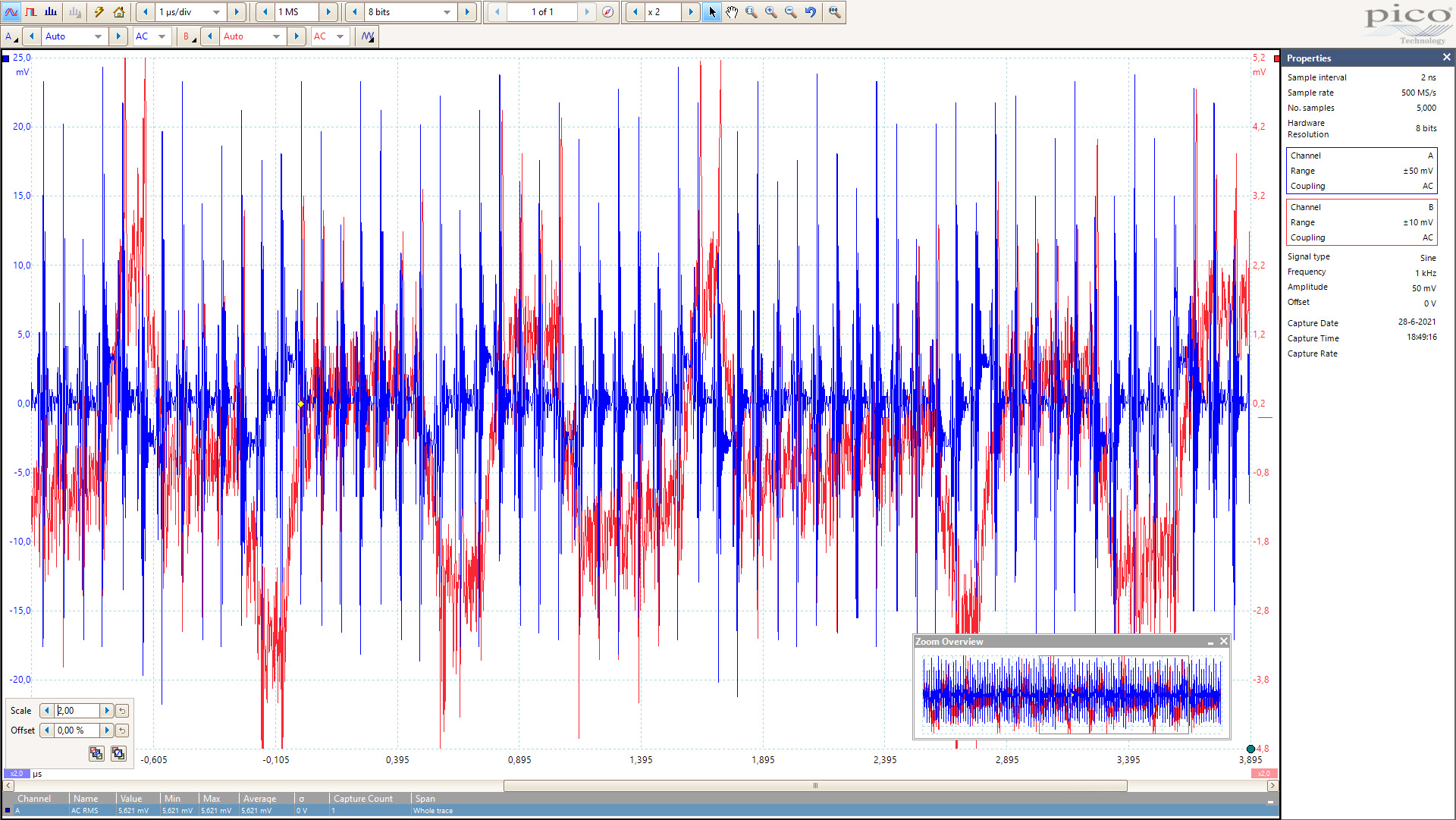Open Channel A options button
This screenshot has height=820, width=1456.
pyautogui.click(x=11, y=36)
